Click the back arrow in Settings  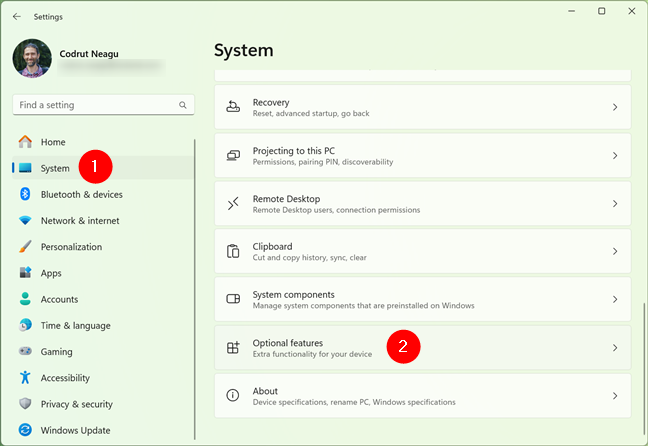[x=17, y=17]
